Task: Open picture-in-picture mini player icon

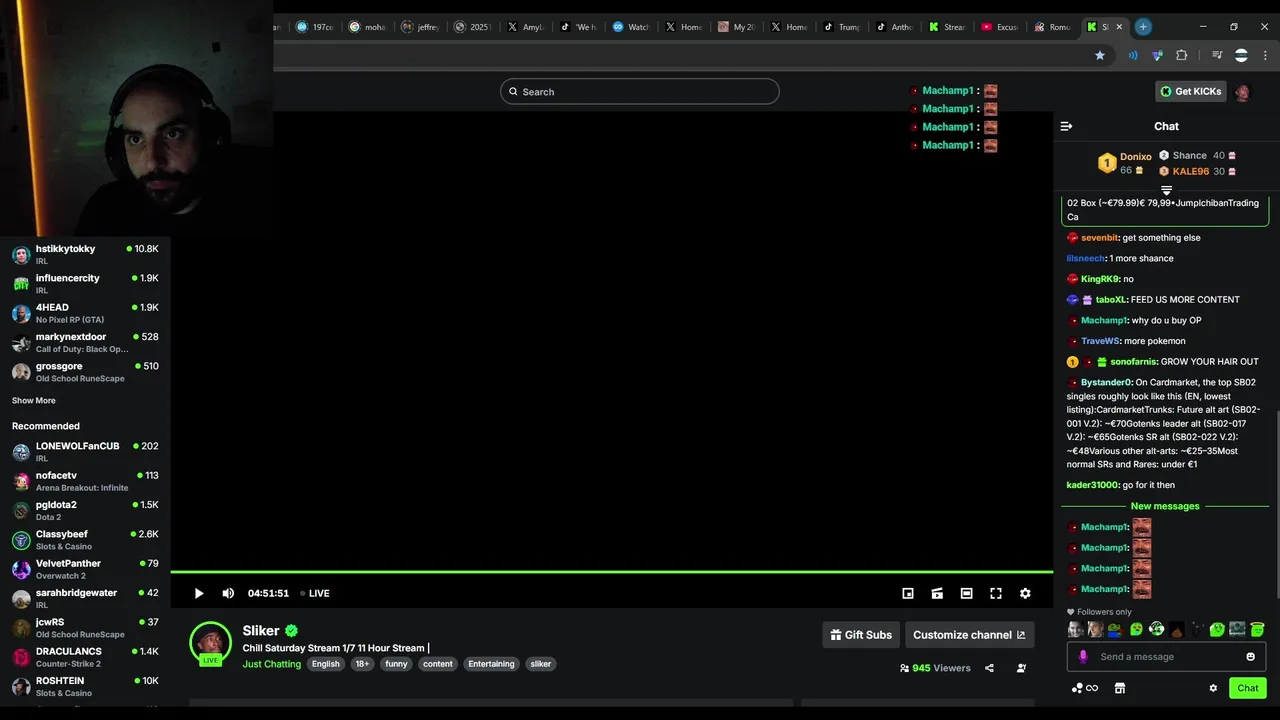Action: click(x=908, y=593)
